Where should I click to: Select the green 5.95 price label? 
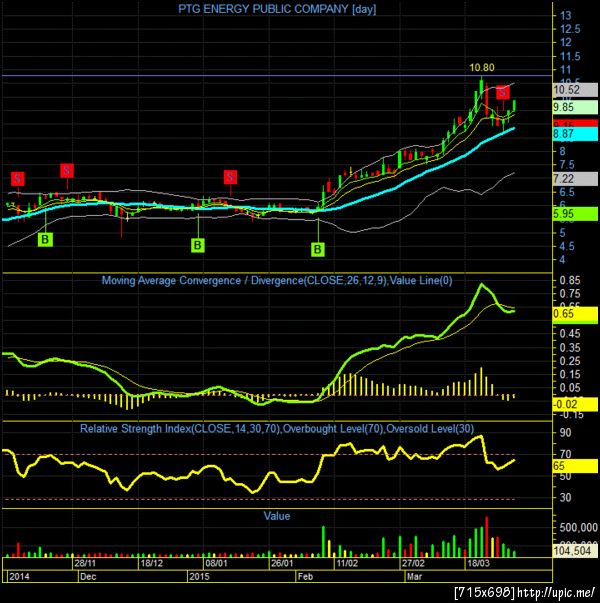575,214
